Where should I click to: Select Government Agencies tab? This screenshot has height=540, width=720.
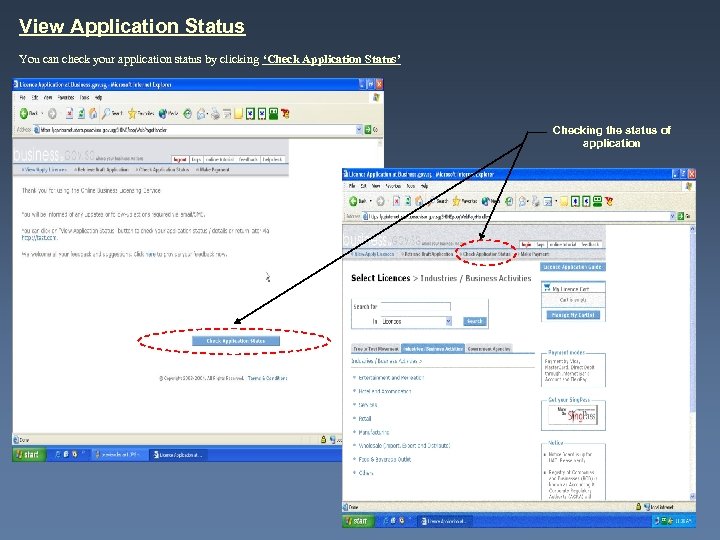coord(489,349)
